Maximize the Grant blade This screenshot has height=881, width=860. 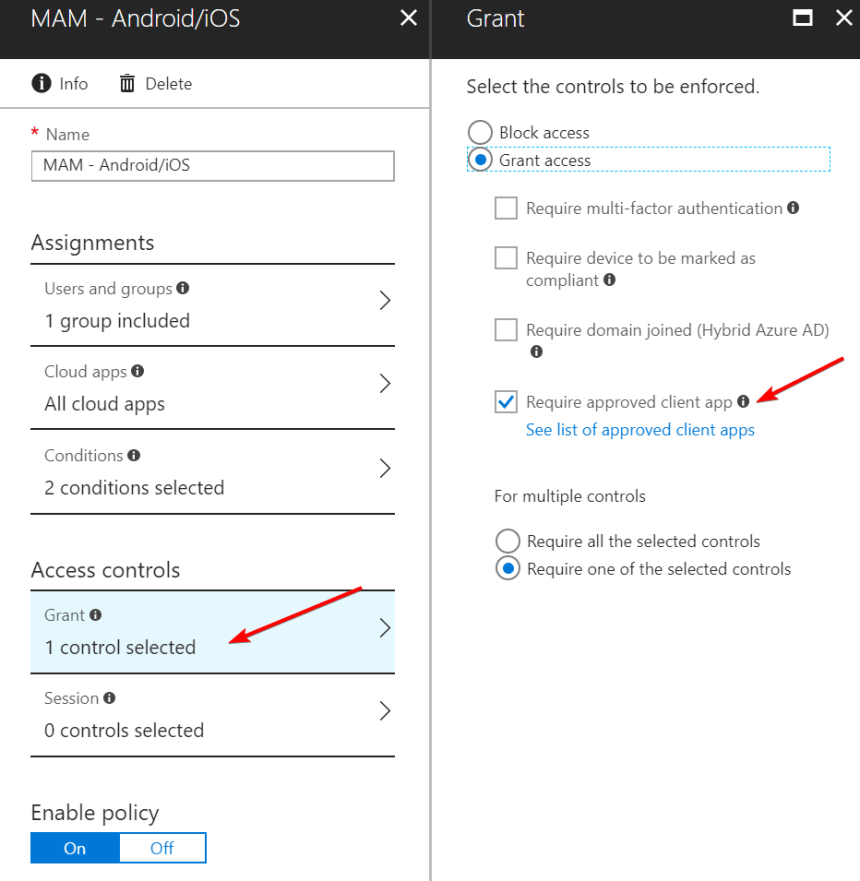click(802, 17)
